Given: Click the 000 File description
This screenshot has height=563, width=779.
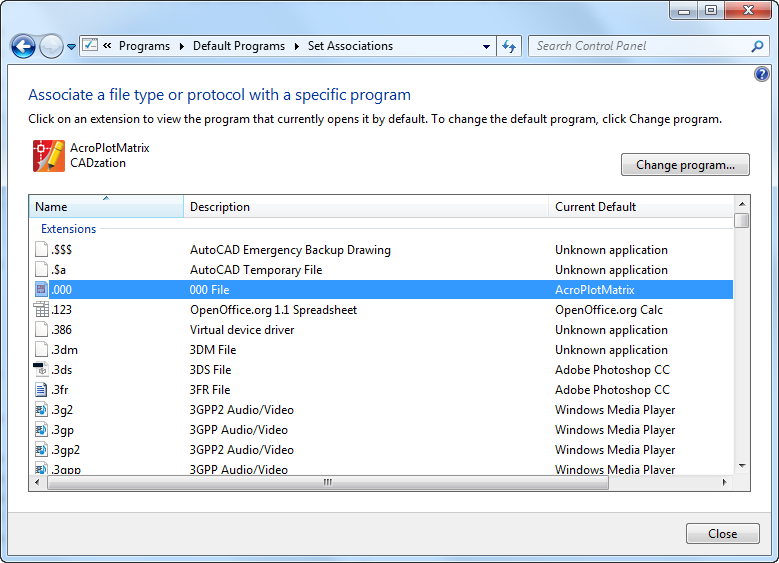Looking at the screenshot, I should click(x=209, y=290).
